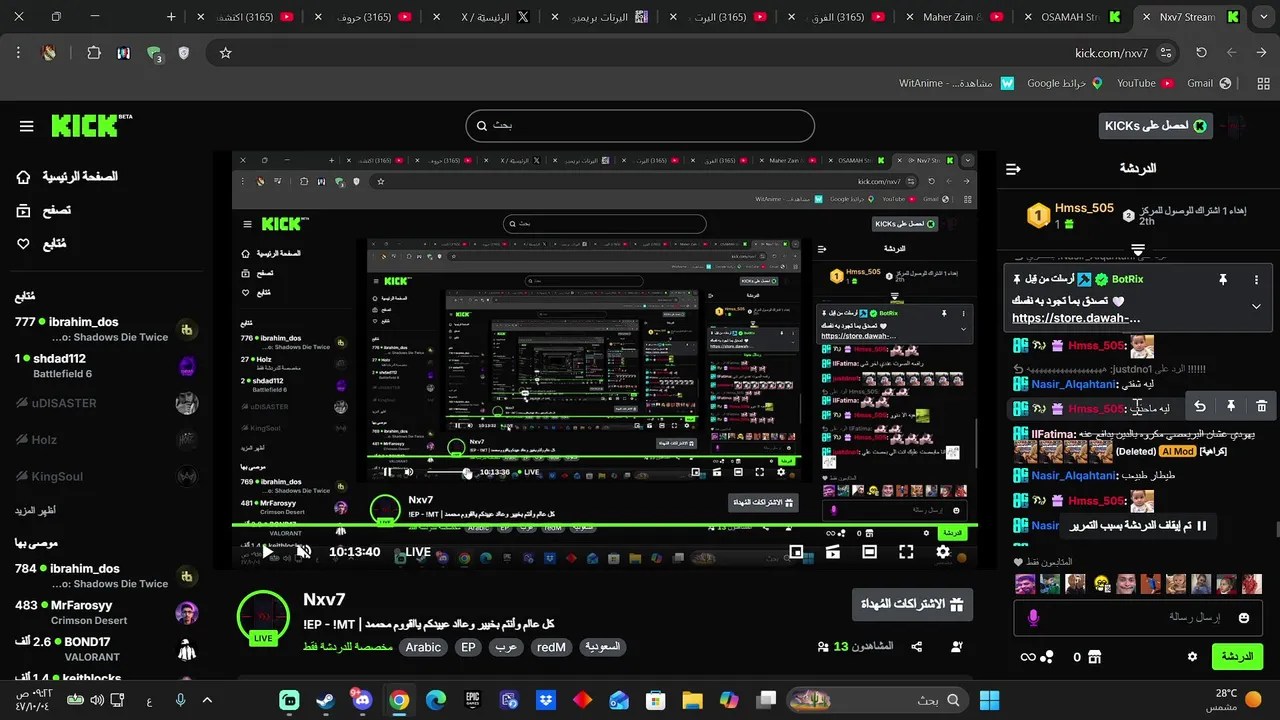Image resolution: width=1280 pixels, height=720 pixels.
Task: Open pinned message three-dot options
Action: 1256,280
